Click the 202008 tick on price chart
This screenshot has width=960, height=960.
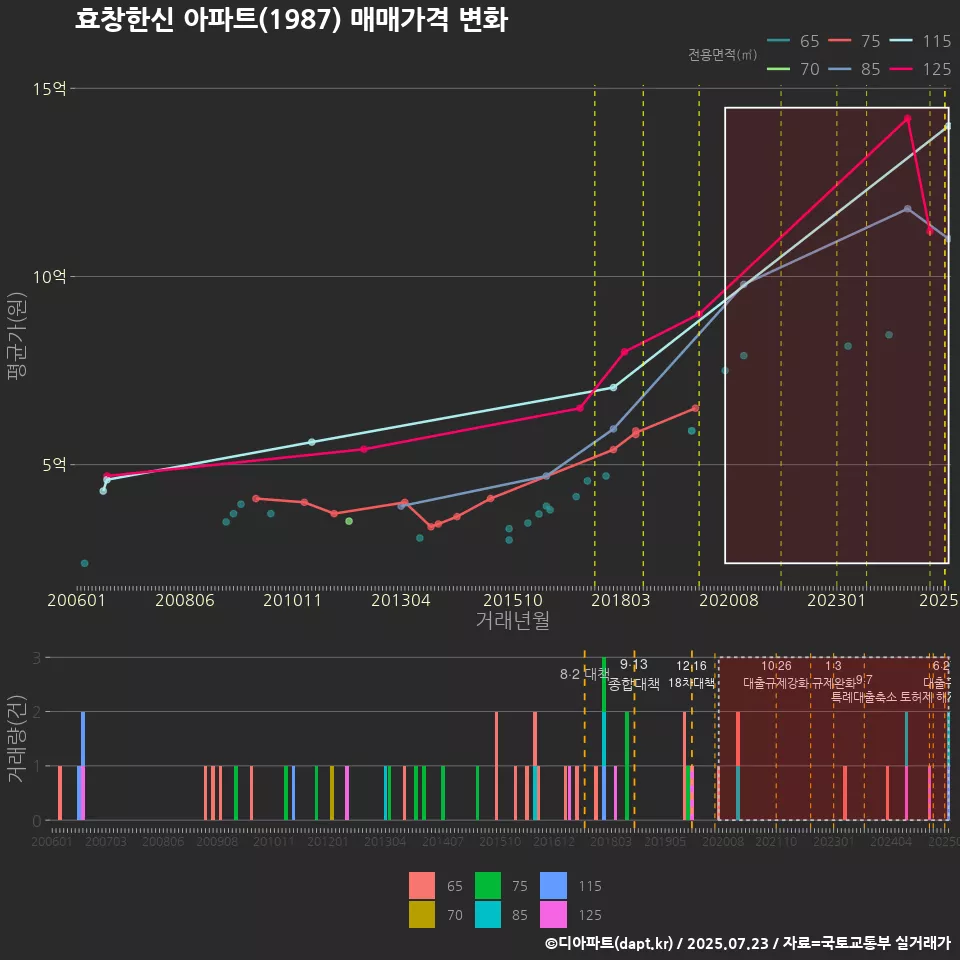(729, 600)
